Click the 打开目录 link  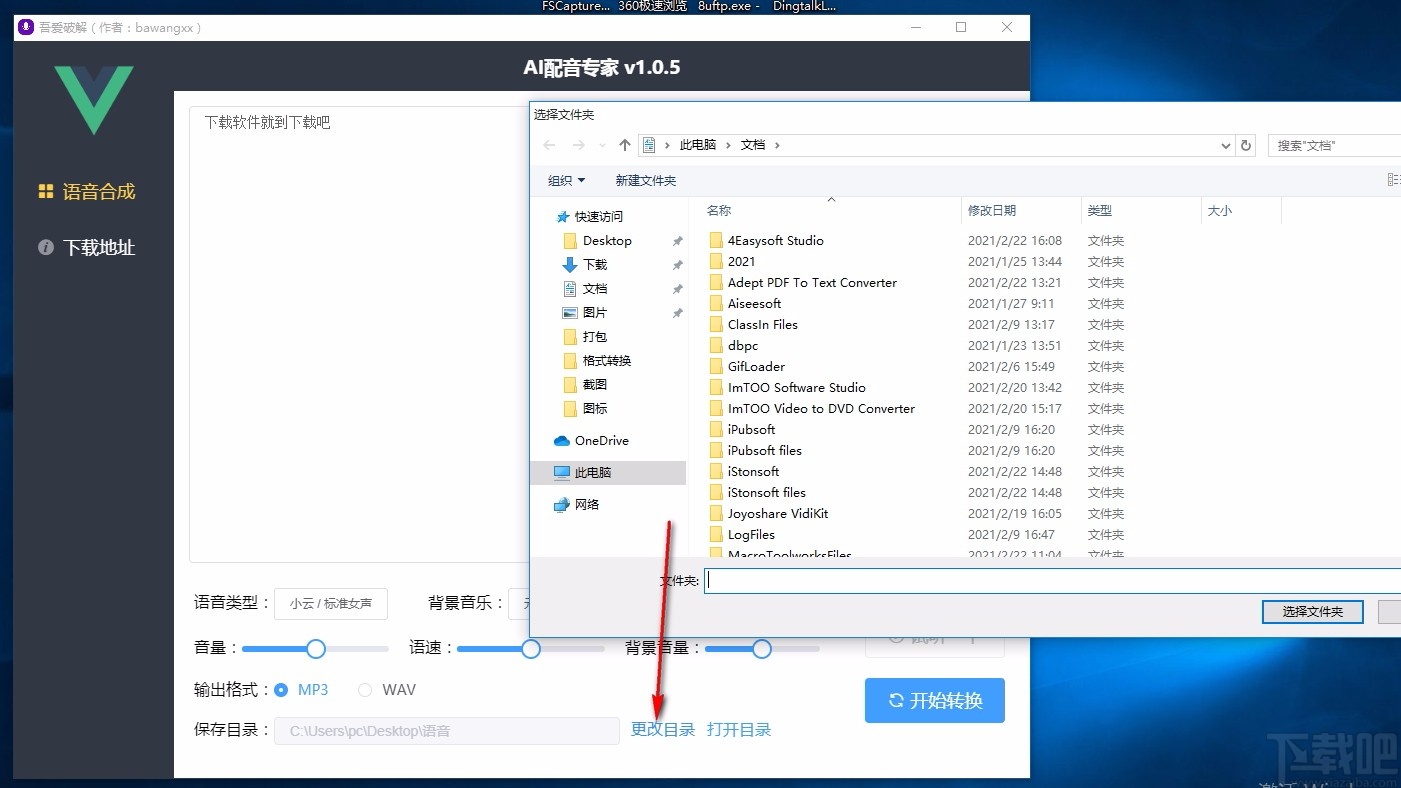coord(739,730)
